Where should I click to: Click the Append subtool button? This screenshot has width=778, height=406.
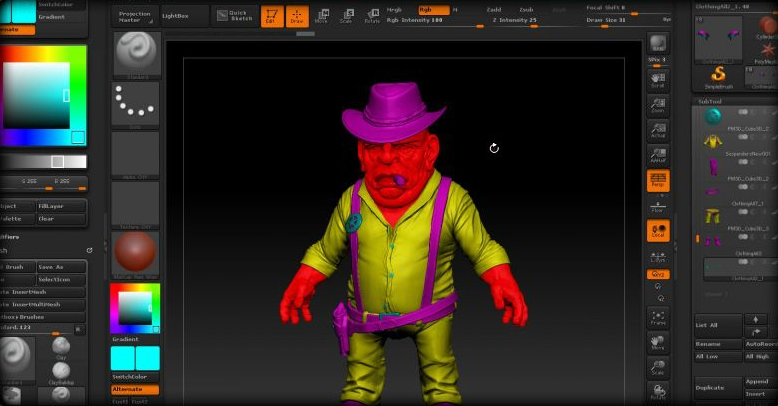[x=761, y=382]
